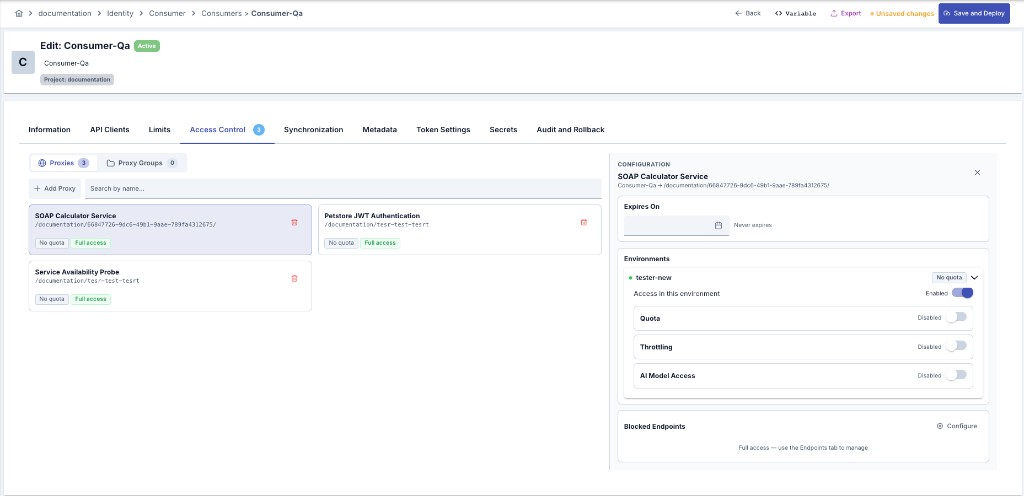Toggle Access in this environment switch
Image resolution: width=1024 pixels, height=496 pixels.
click(x=963, y=293)
